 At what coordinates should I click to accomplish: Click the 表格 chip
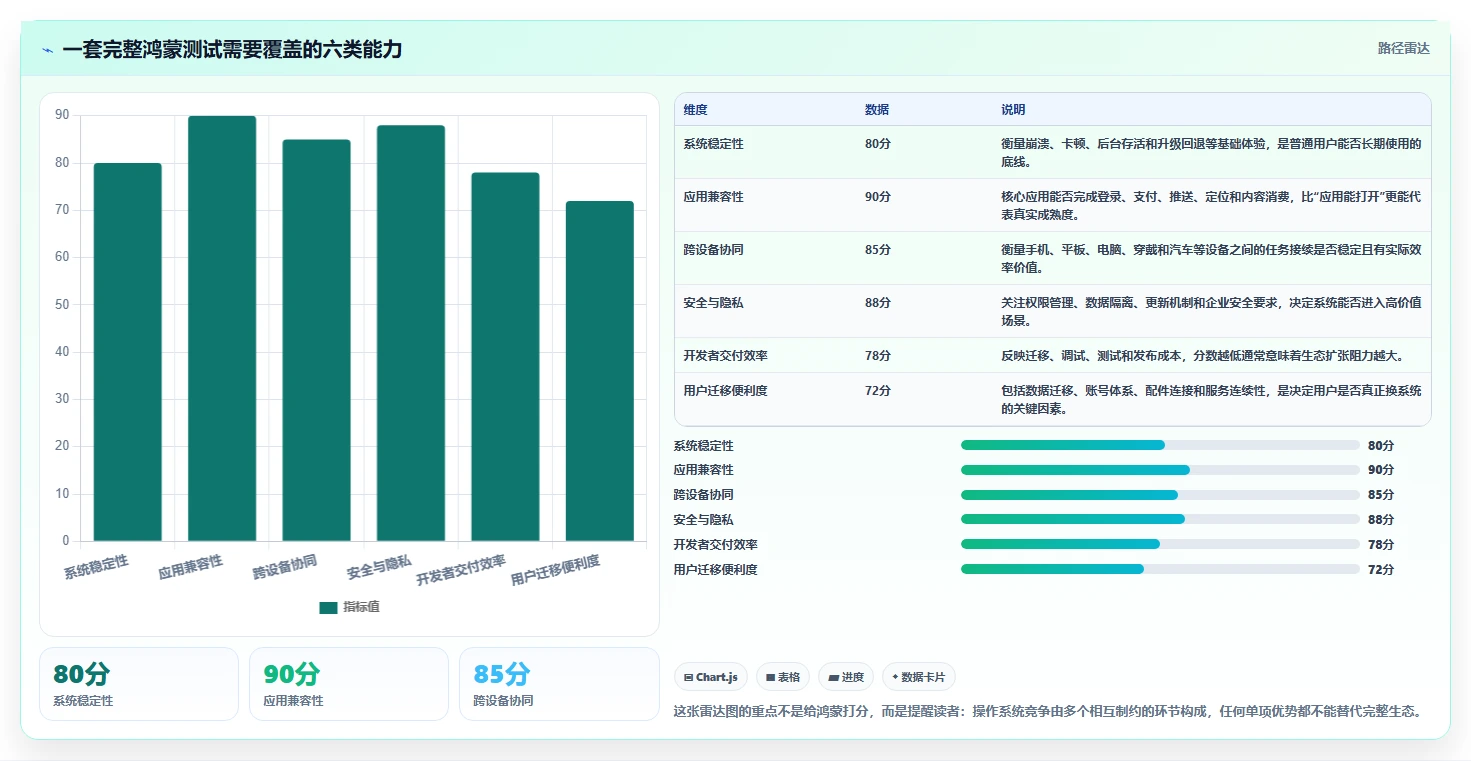pos(783,677)
